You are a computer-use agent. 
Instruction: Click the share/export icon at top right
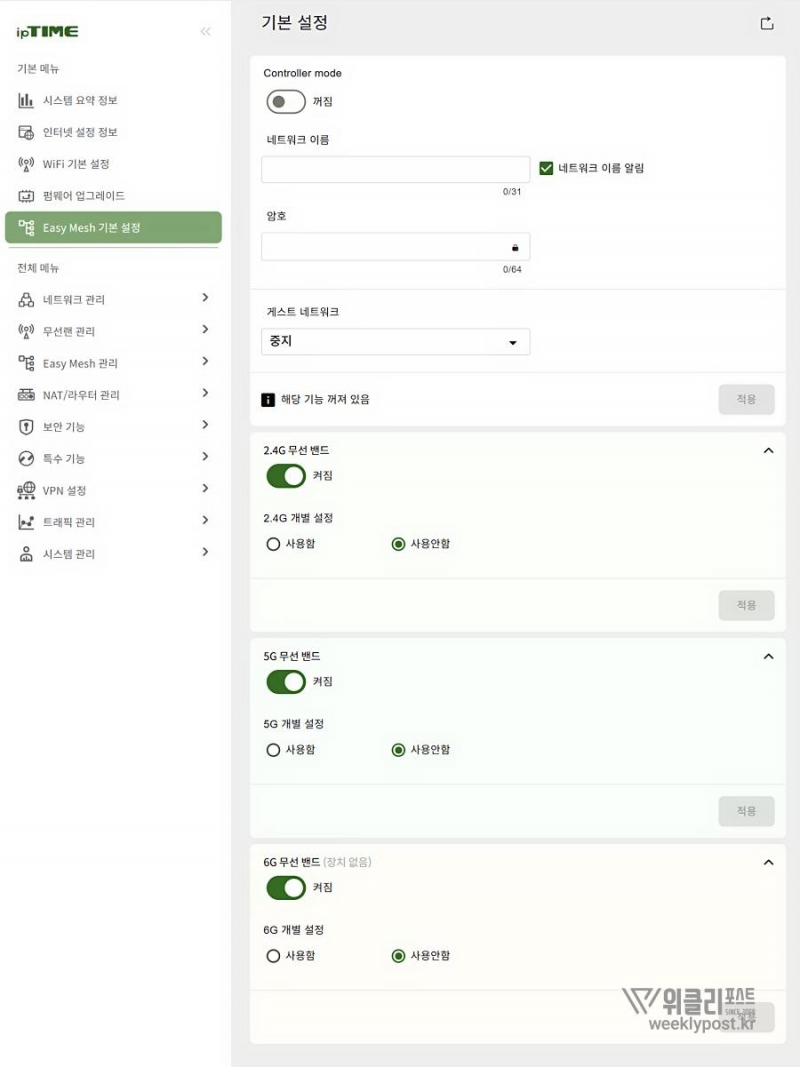(x=767, y=23)
